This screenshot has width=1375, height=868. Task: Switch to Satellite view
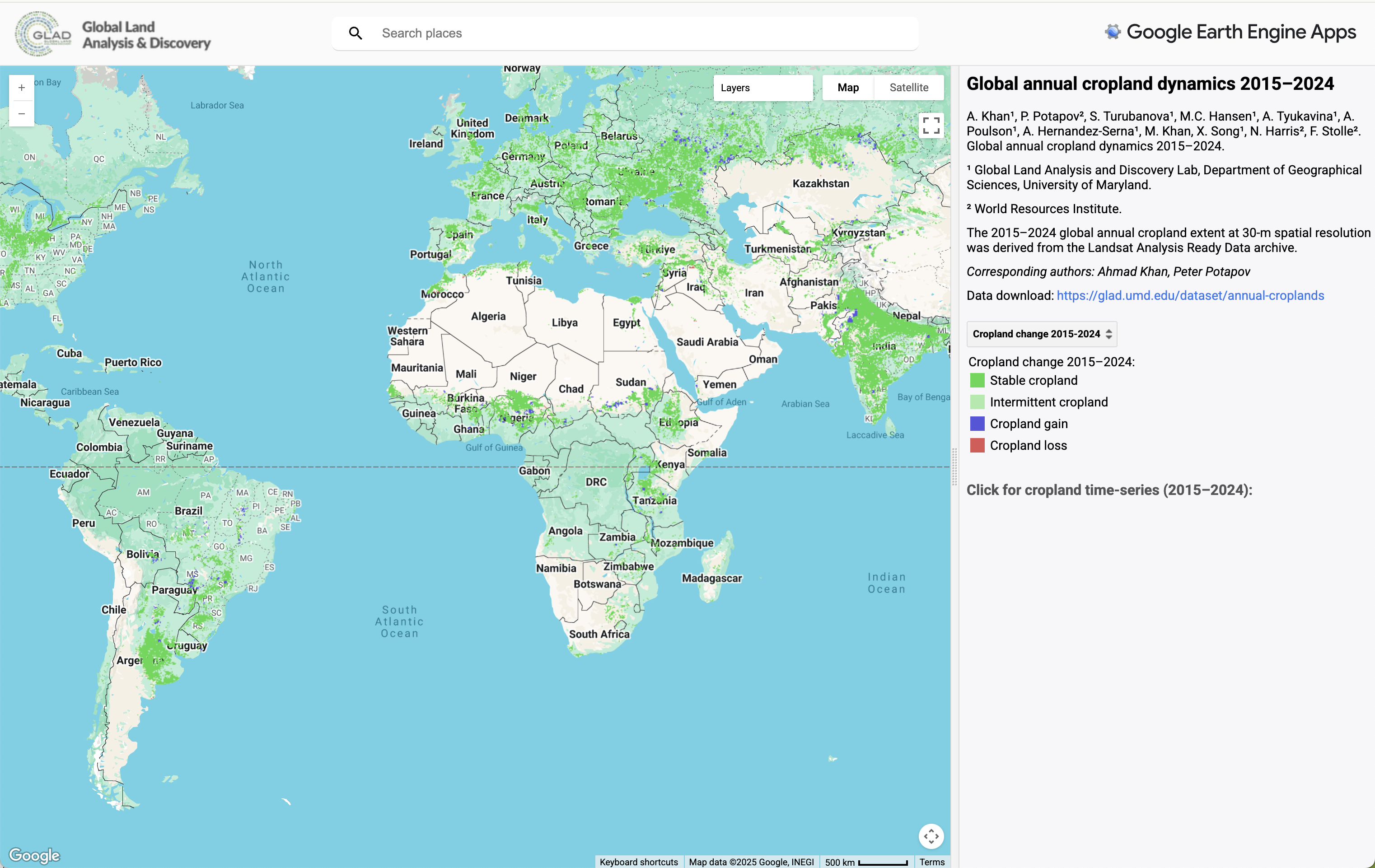[908, 87]
